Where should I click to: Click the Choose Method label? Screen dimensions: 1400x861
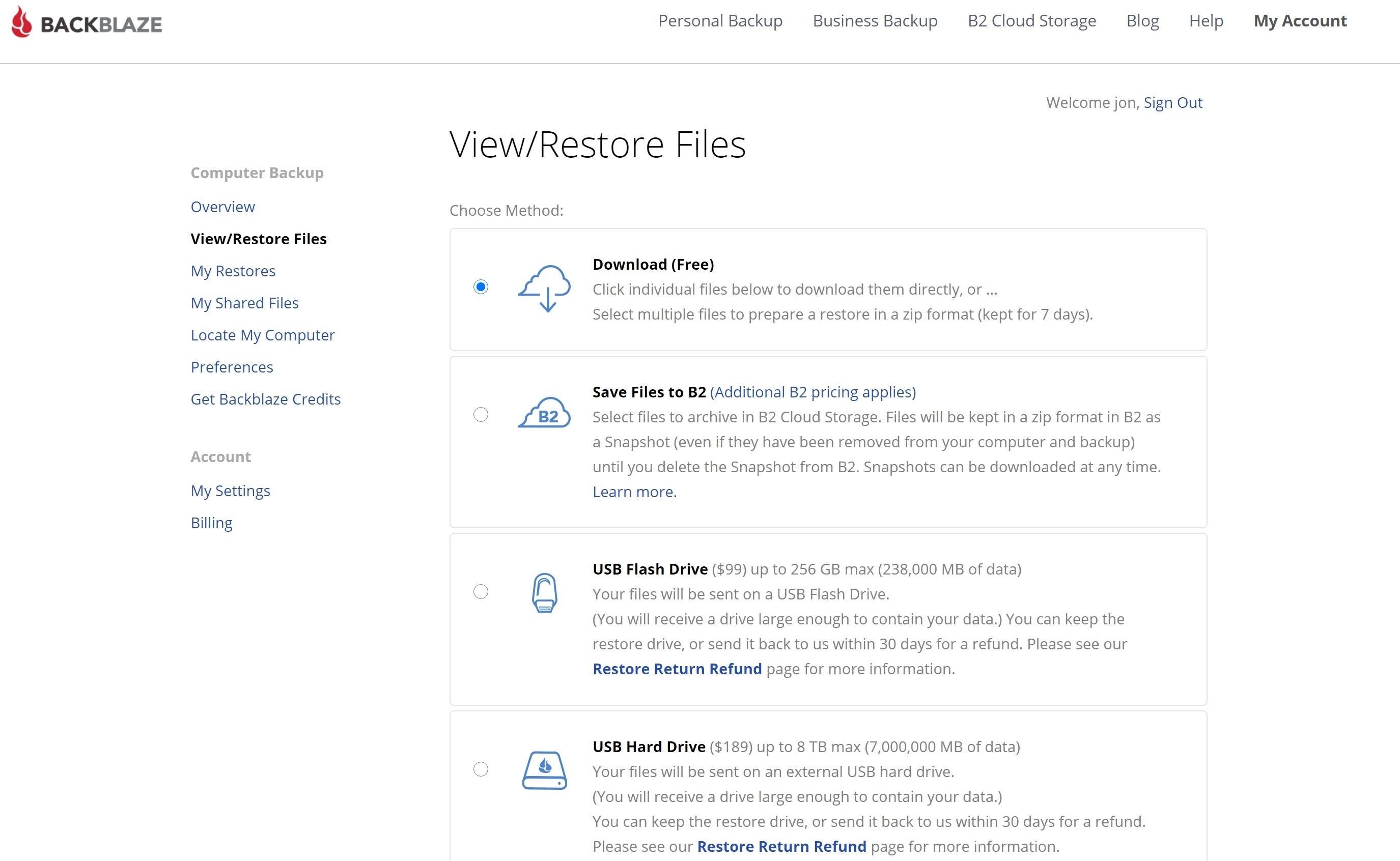pos(507,210)
